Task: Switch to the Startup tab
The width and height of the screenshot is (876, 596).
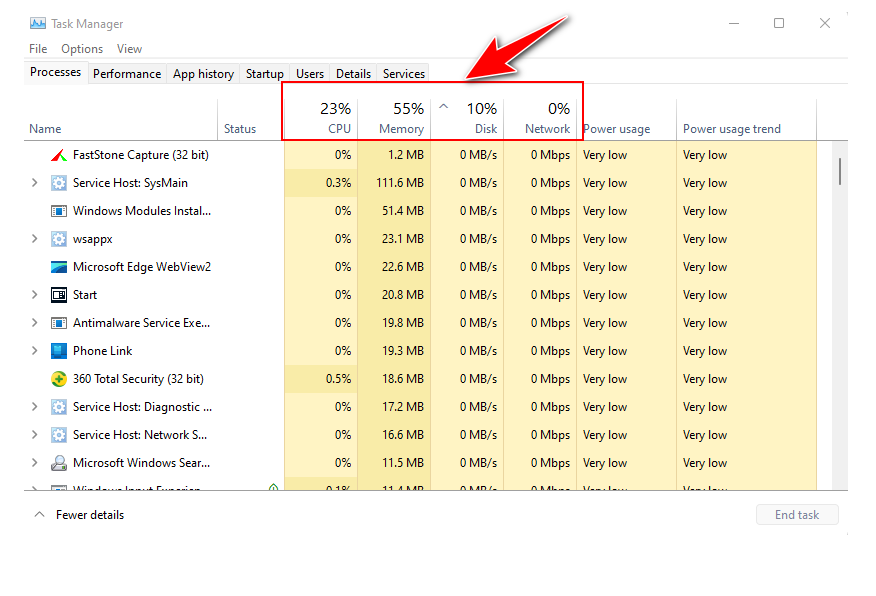Action: tap(264, 74)
